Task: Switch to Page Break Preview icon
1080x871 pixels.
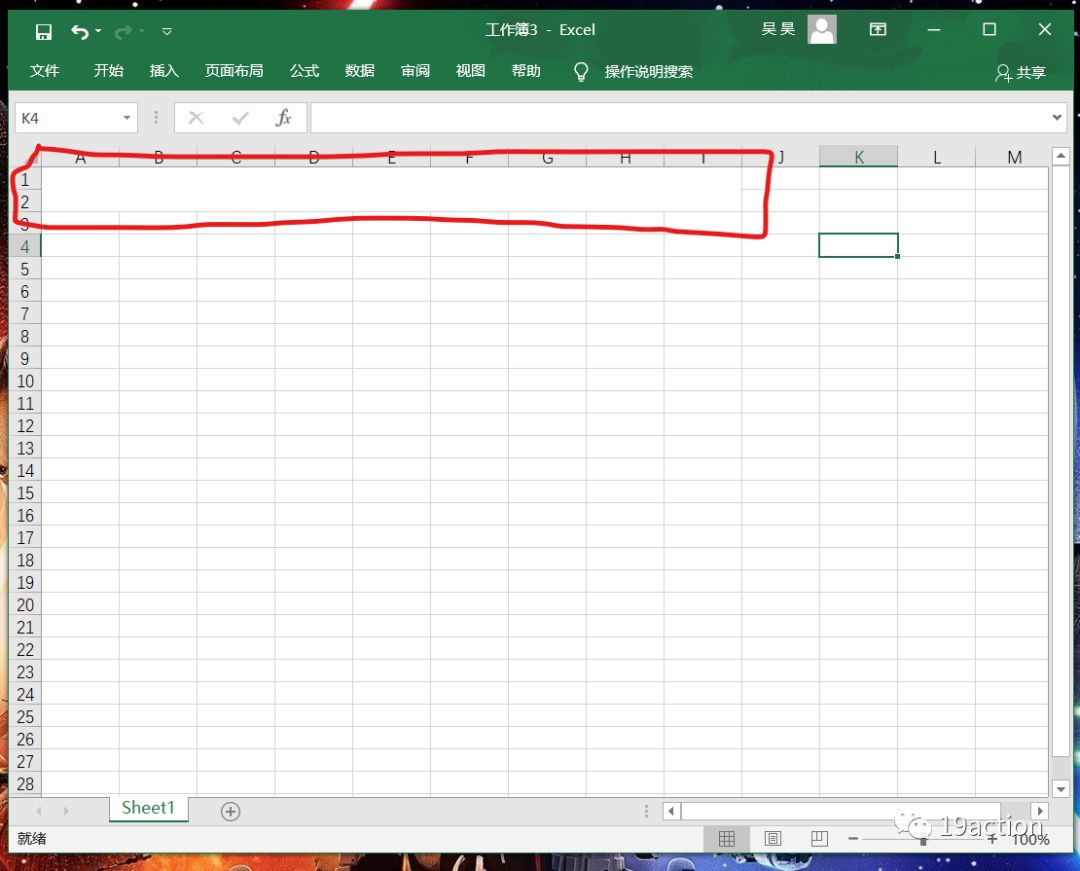Action: click(819, 839)
